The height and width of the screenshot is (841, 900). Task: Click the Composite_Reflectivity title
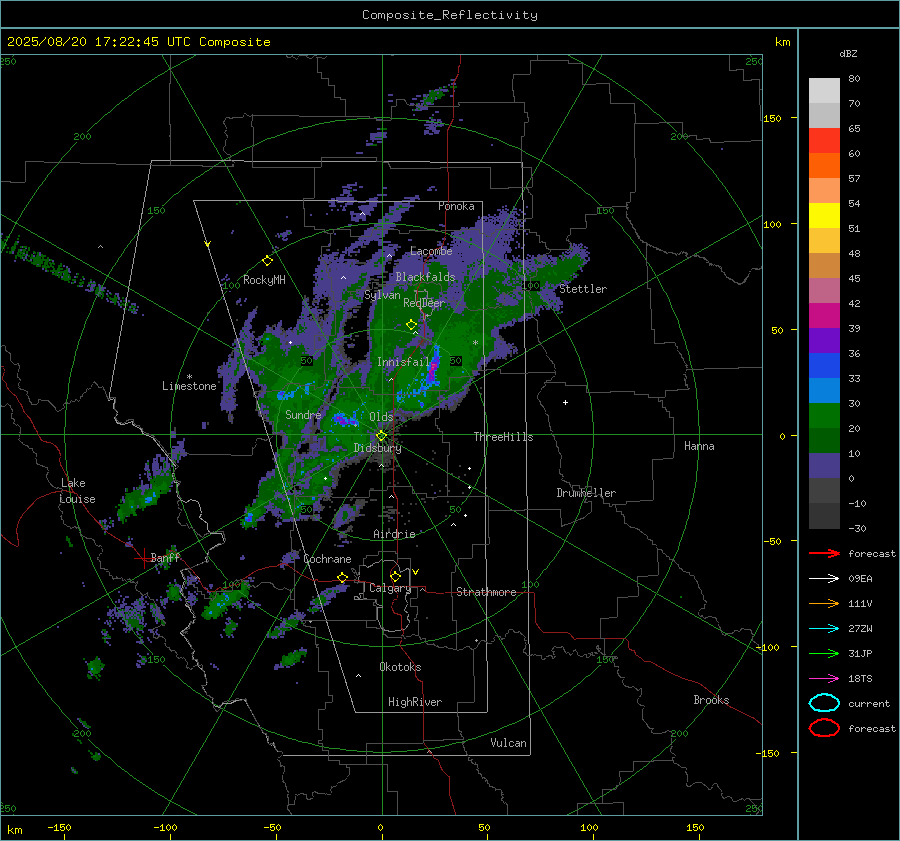click(x=449, y=15)
